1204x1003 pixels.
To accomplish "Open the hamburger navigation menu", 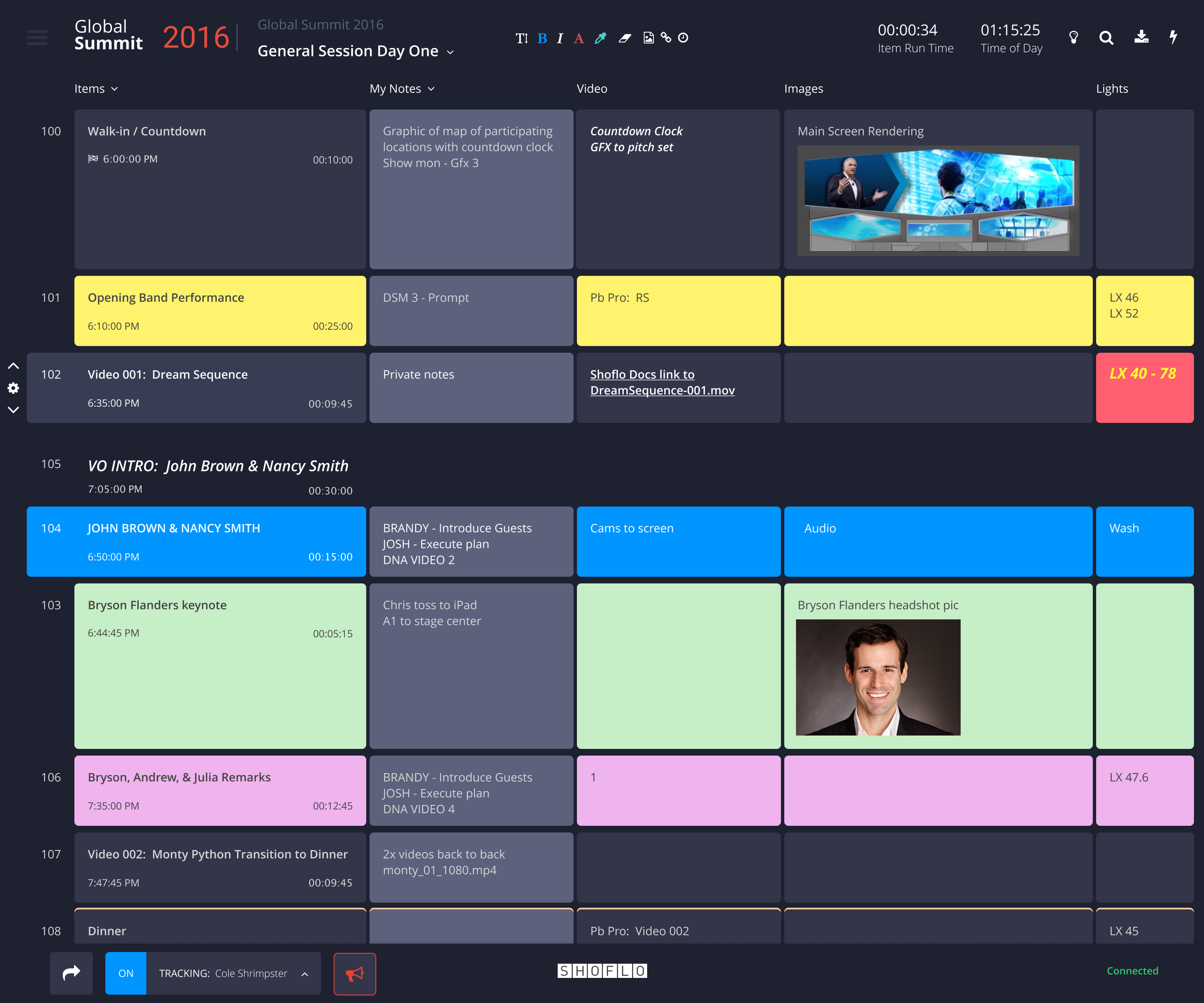I will coord(37,38).
